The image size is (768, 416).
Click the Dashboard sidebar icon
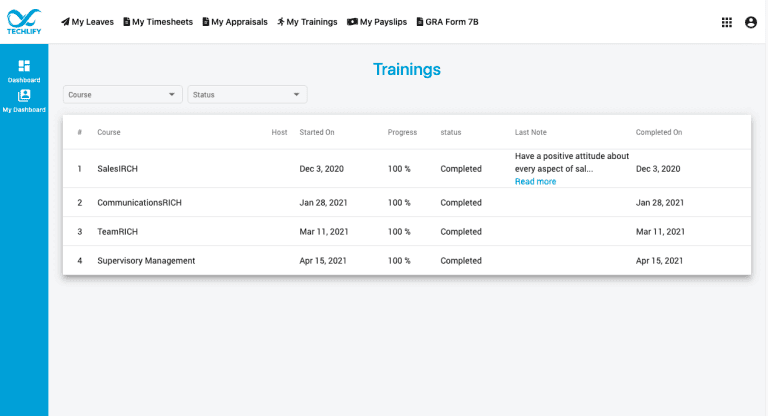pos(24,66)
